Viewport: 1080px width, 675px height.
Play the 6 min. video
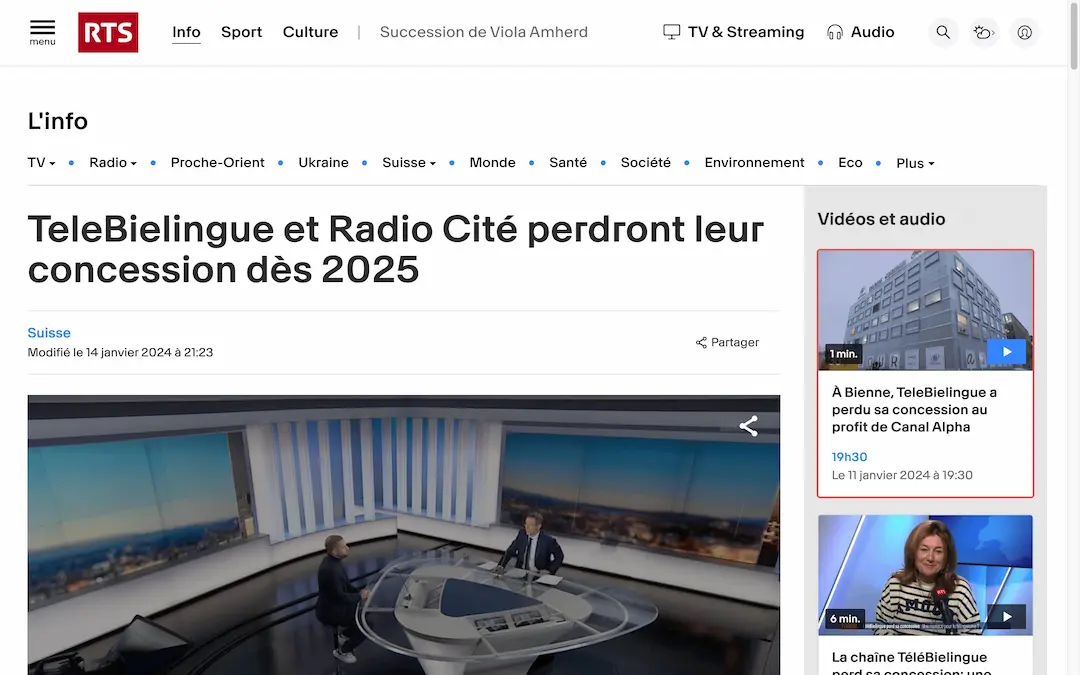coord(1006,616)
